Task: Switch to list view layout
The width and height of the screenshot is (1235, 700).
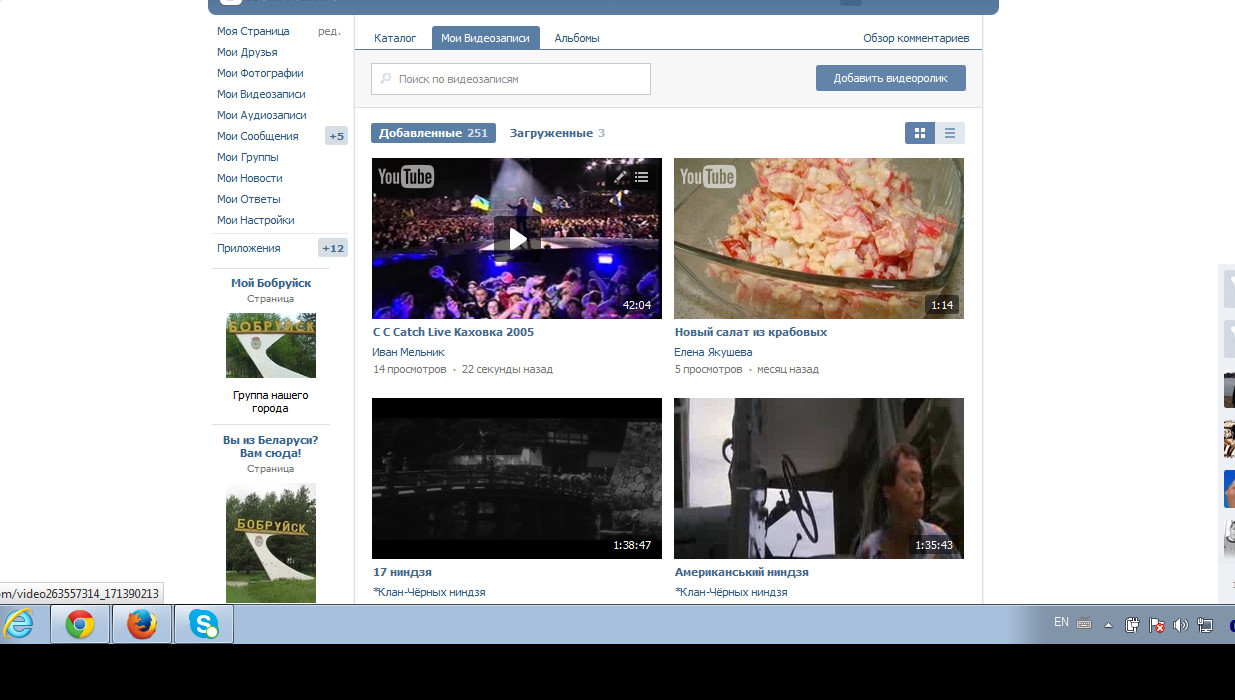Action: 950,133
